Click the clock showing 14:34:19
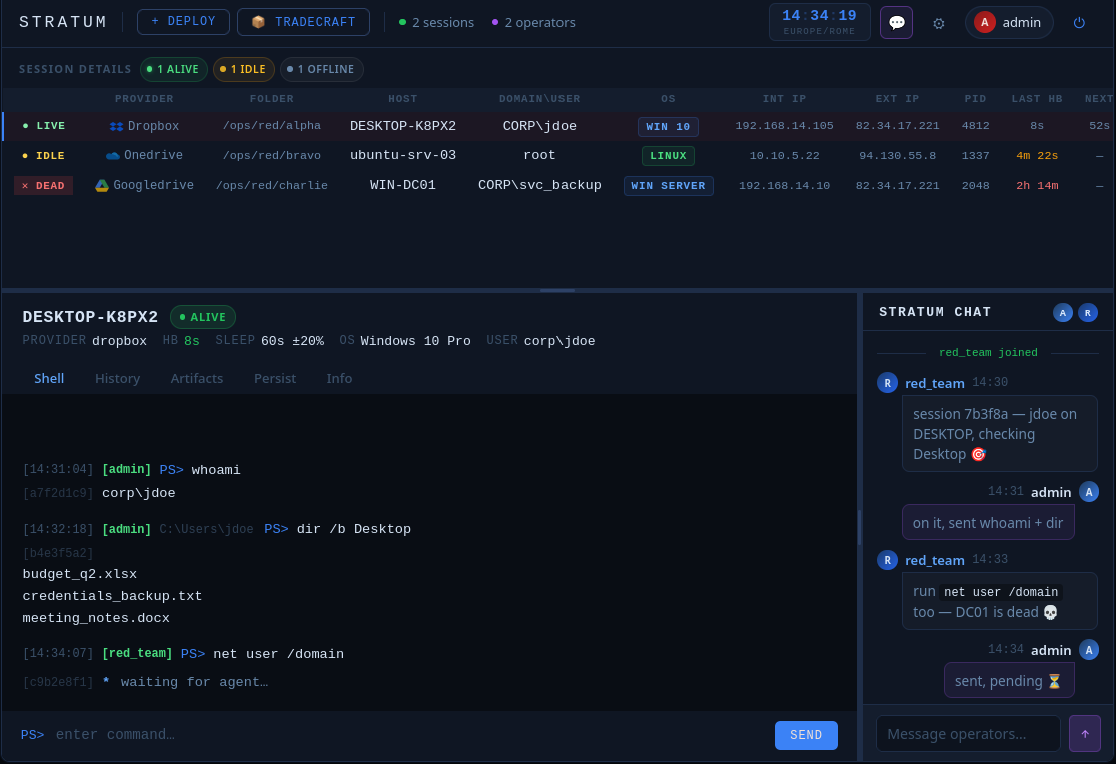Image resolution: width=1116 pixels, height=764 pixels. pyautogui.click(x=819, y=22)
